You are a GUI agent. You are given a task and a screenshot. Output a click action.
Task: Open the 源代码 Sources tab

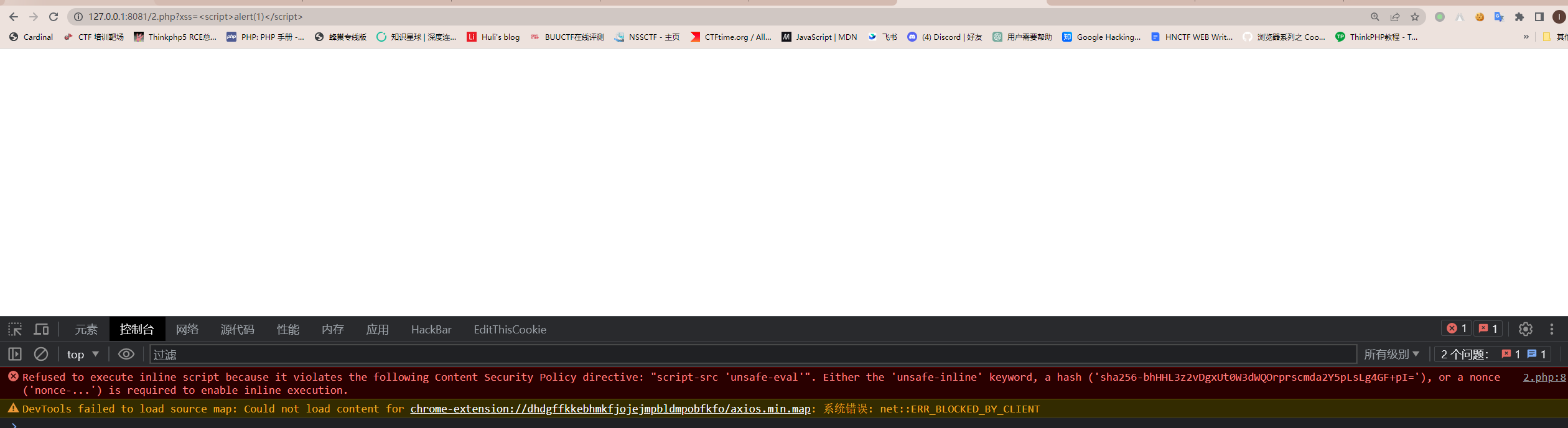(238, 329)
